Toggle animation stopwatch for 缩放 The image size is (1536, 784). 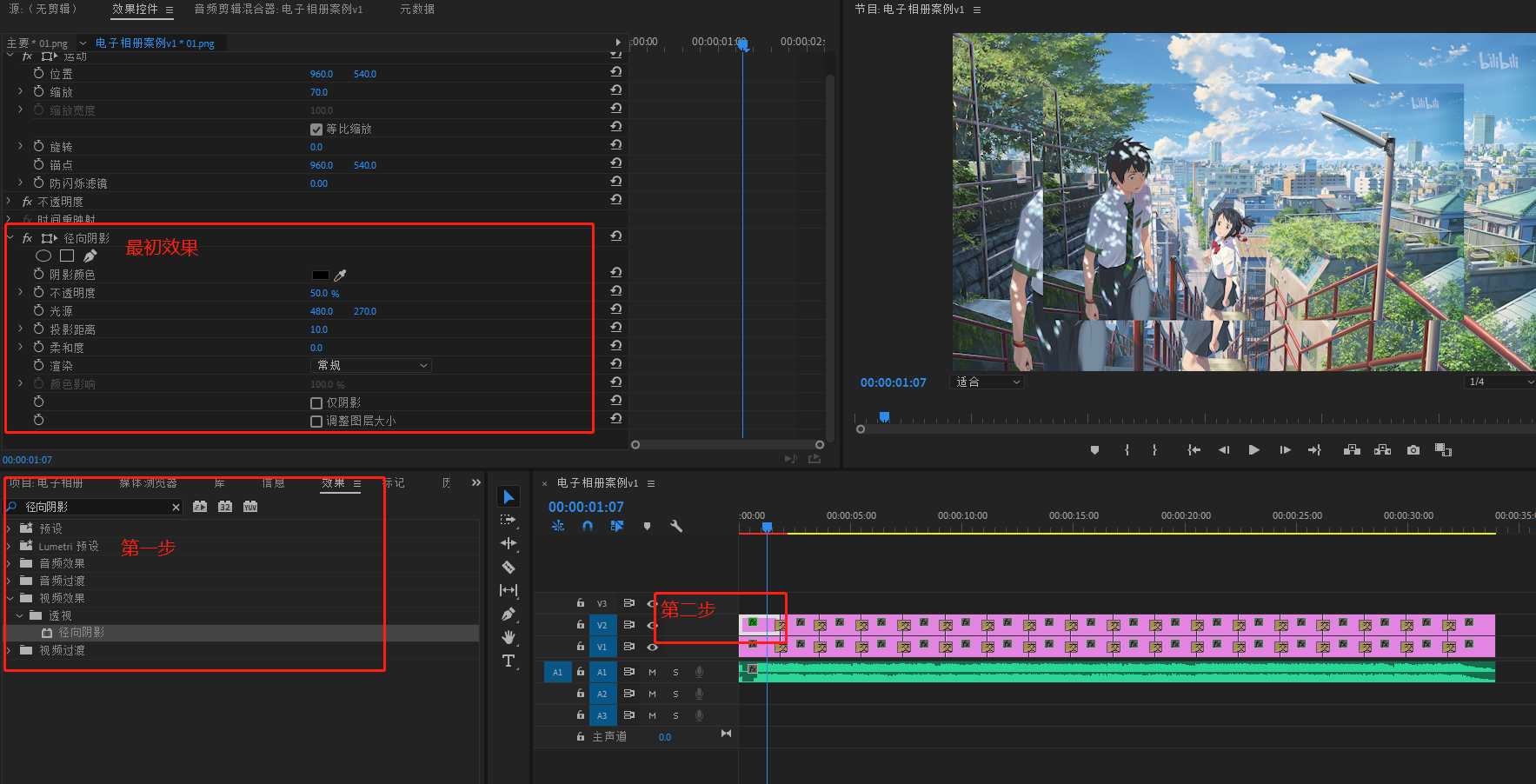pos(38,91)
